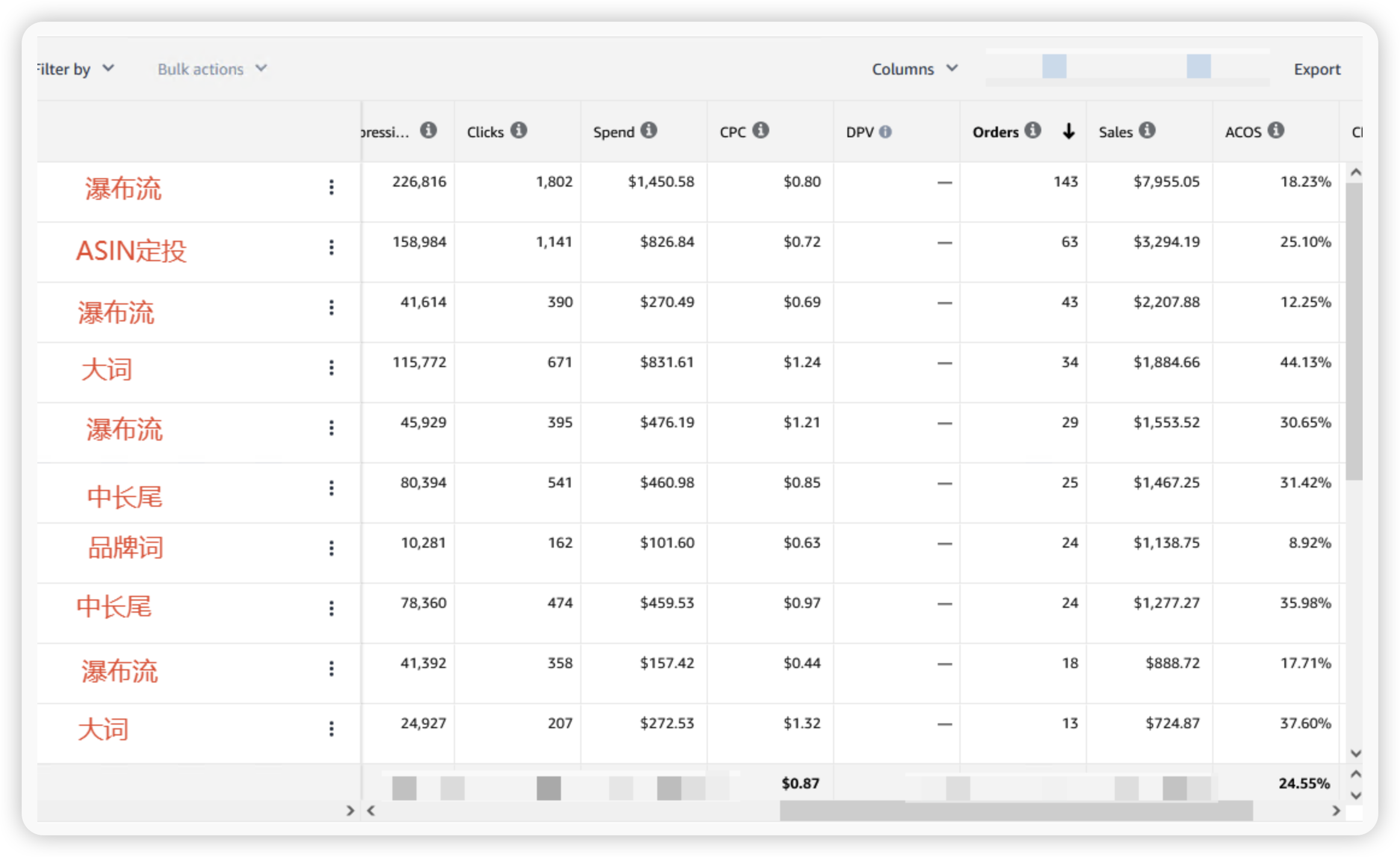Image resolution: width=1400 pixels, height=857 pixels.
Task: Click the Spend column info icon
Action: [649, 130]
